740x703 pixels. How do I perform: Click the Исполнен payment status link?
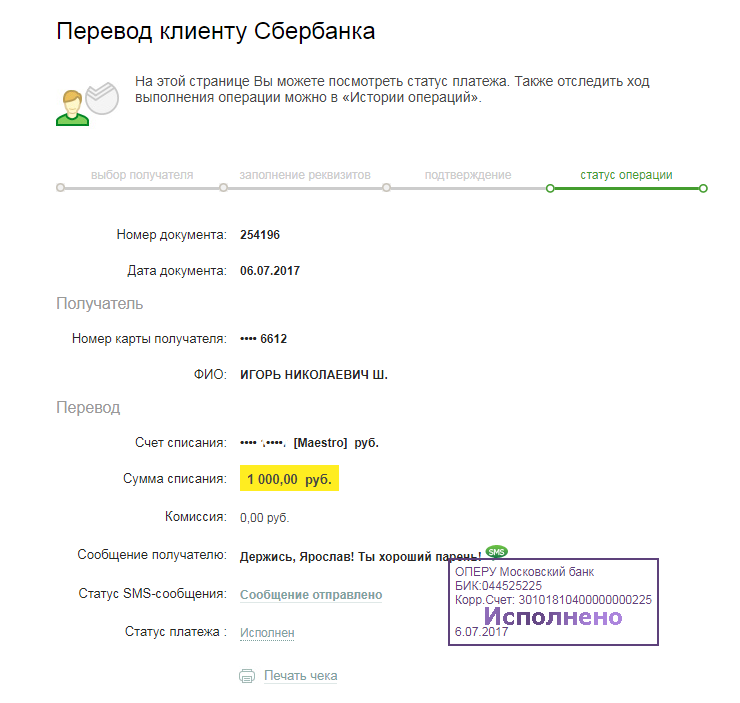[x=267, y=632]
